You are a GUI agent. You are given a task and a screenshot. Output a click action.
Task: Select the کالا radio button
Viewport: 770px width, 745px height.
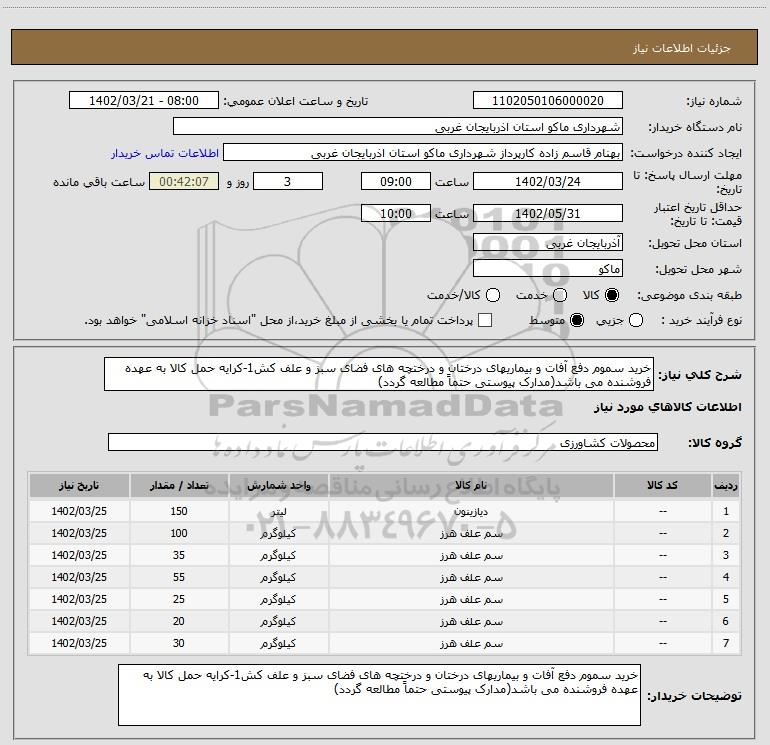click(612, 295)
